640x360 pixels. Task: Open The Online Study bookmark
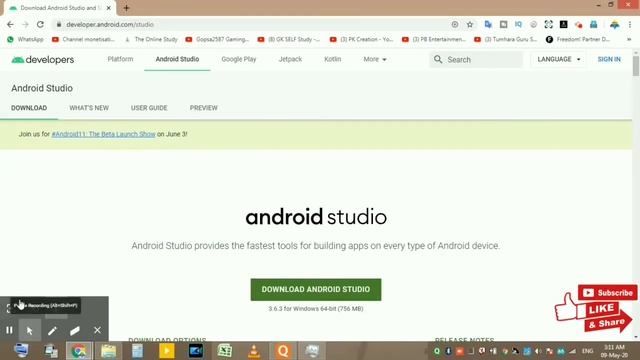point(151,39)
